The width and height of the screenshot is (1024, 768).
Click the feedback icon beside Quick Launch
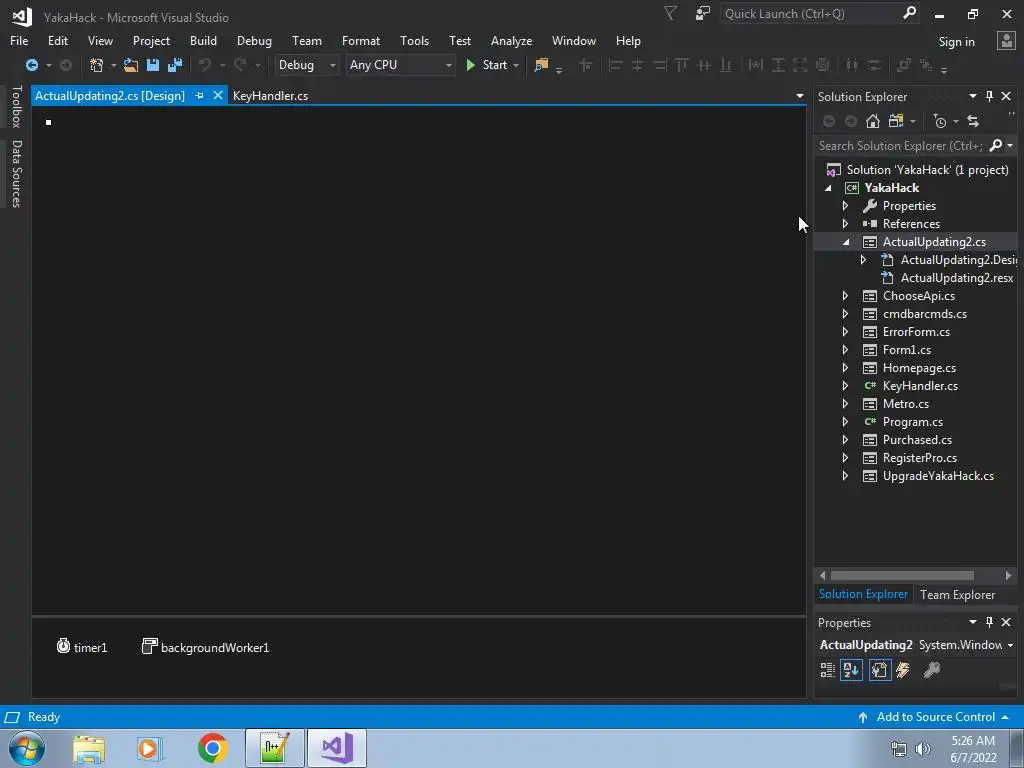click(x=703, y=13)
